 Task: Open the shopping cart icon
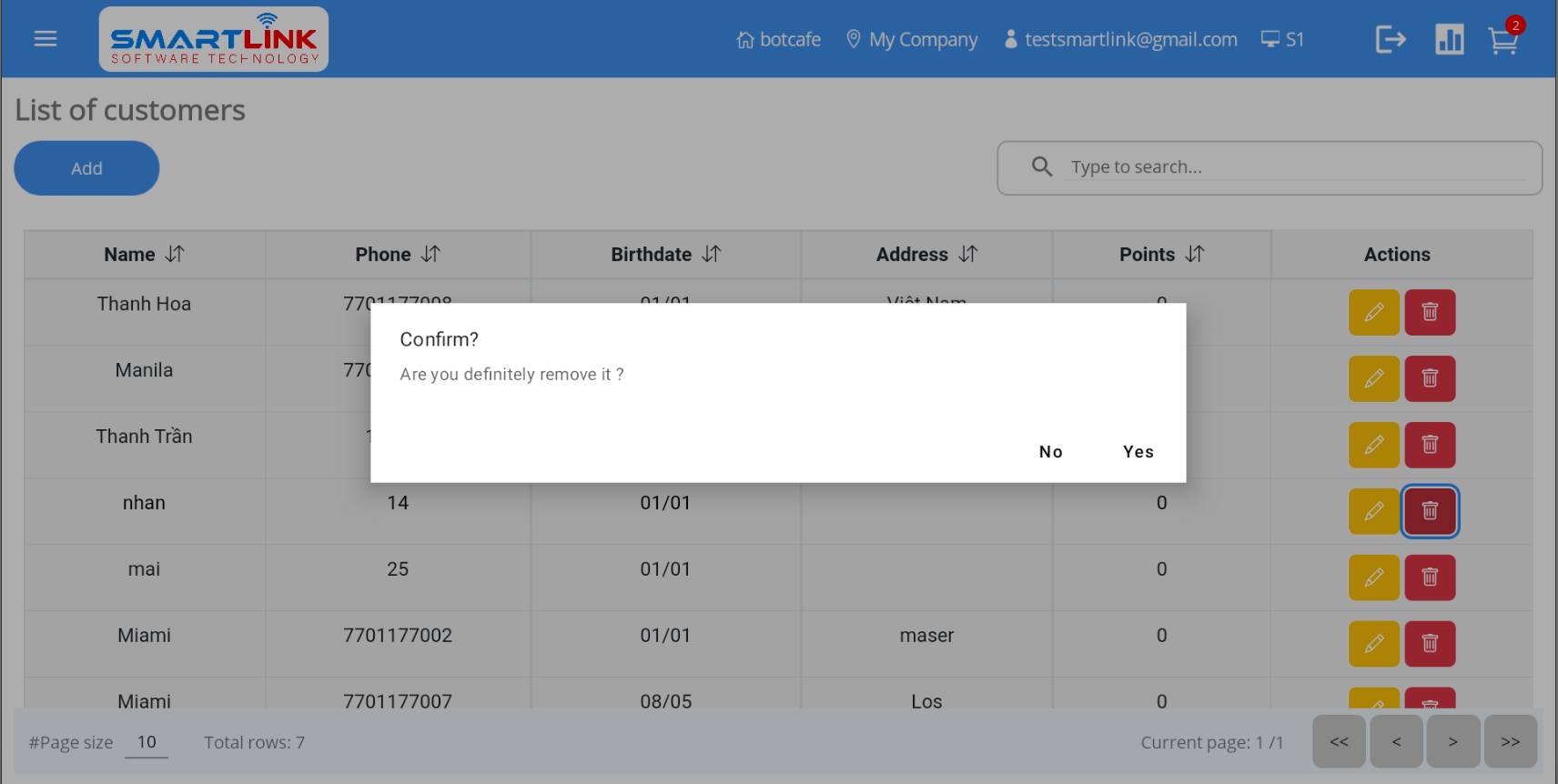tap(1502, 40)
